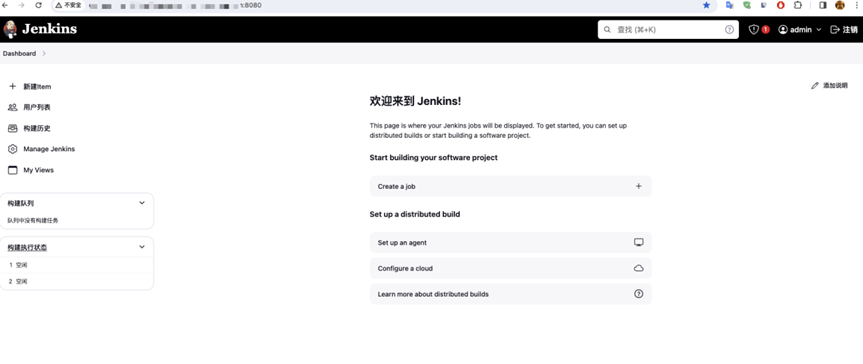Expand the admin dropdown chevron

[x=818, y=30]
